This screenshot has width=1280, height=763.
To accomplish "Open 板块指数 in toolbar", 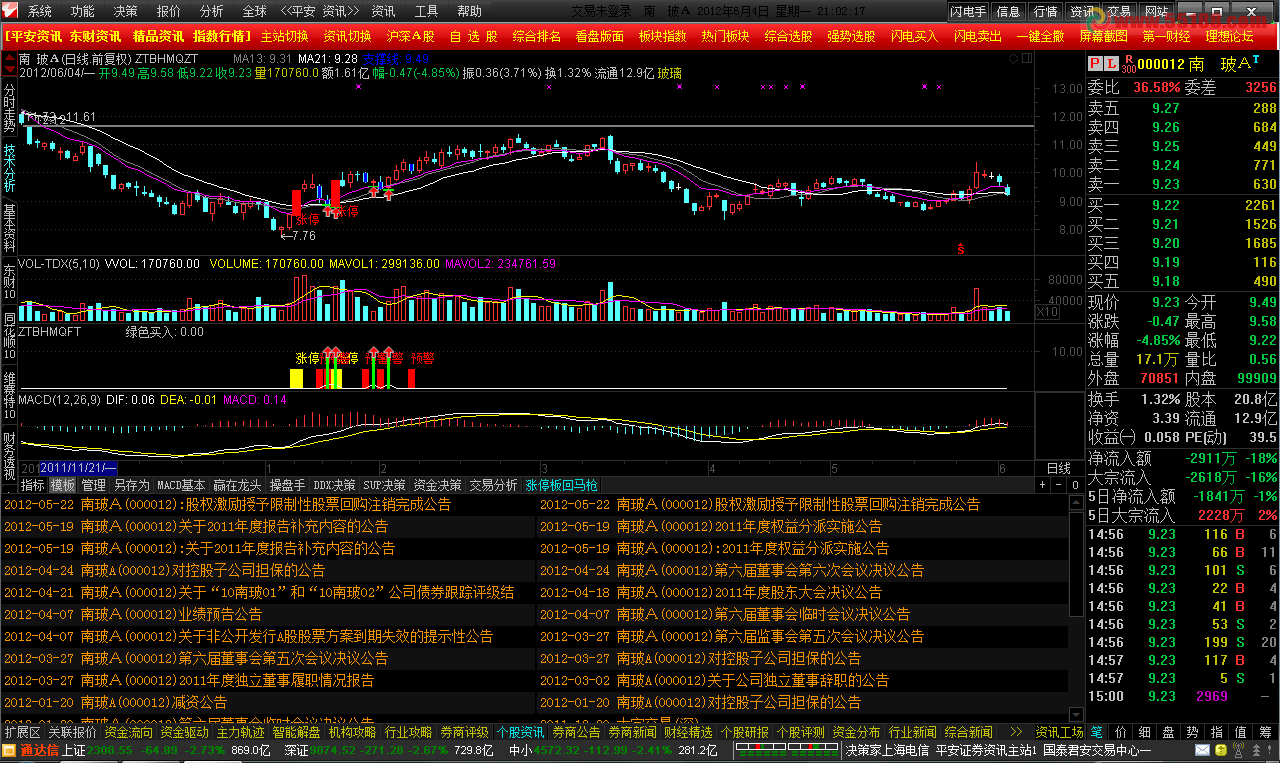I will tap(662, 36).
